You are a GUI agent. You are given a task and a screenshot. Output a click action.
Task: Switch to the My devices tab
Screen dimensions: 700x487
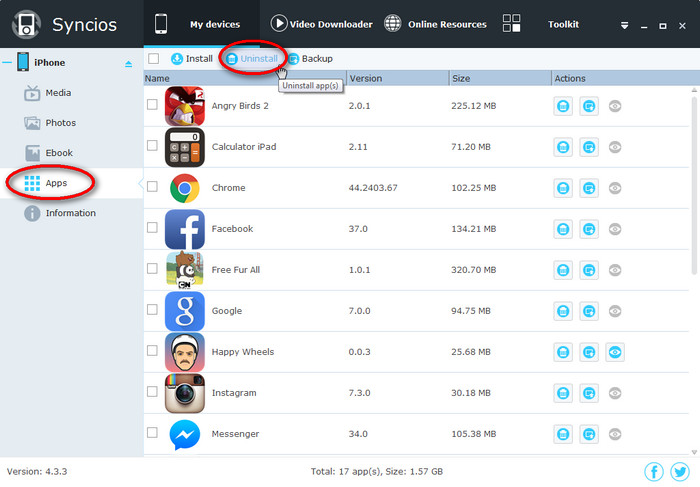pyautogui.click(x=202, y=24)
